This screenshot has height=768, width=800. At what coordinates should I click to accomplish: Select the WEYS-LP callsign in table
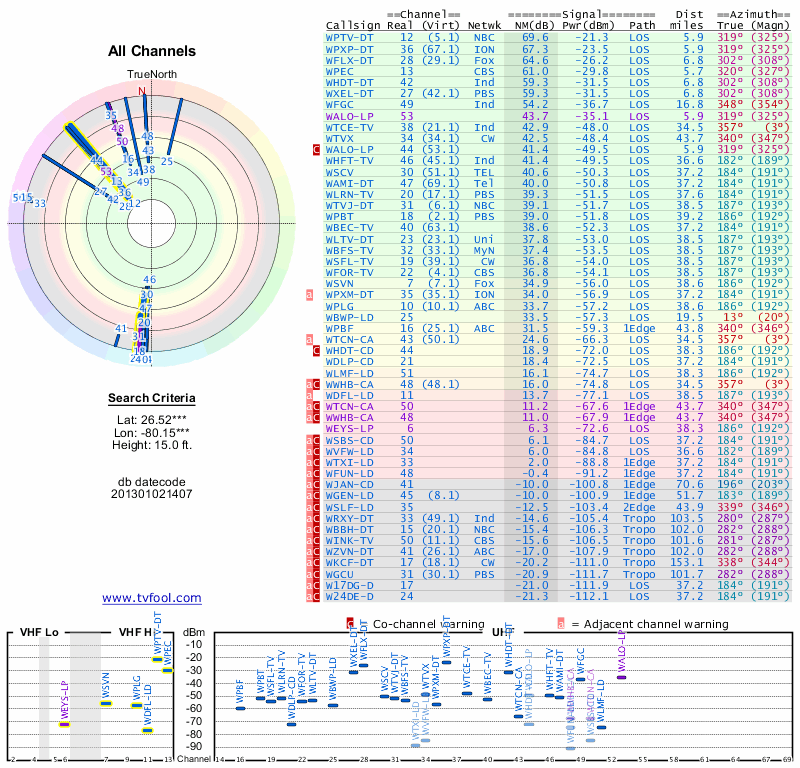click(x=349, y=429)
